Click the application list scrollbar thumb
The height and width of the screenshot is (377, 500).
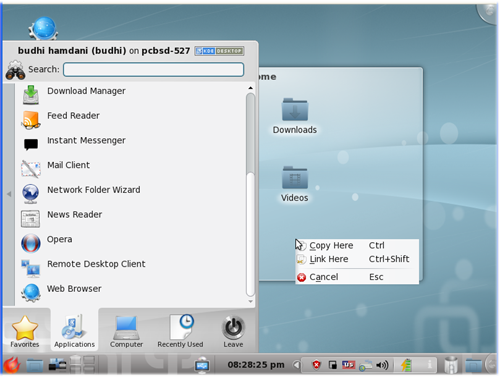coord(250,133)
